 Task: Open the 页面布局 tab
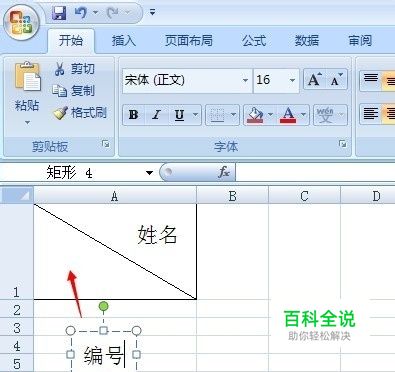point(189,41)
